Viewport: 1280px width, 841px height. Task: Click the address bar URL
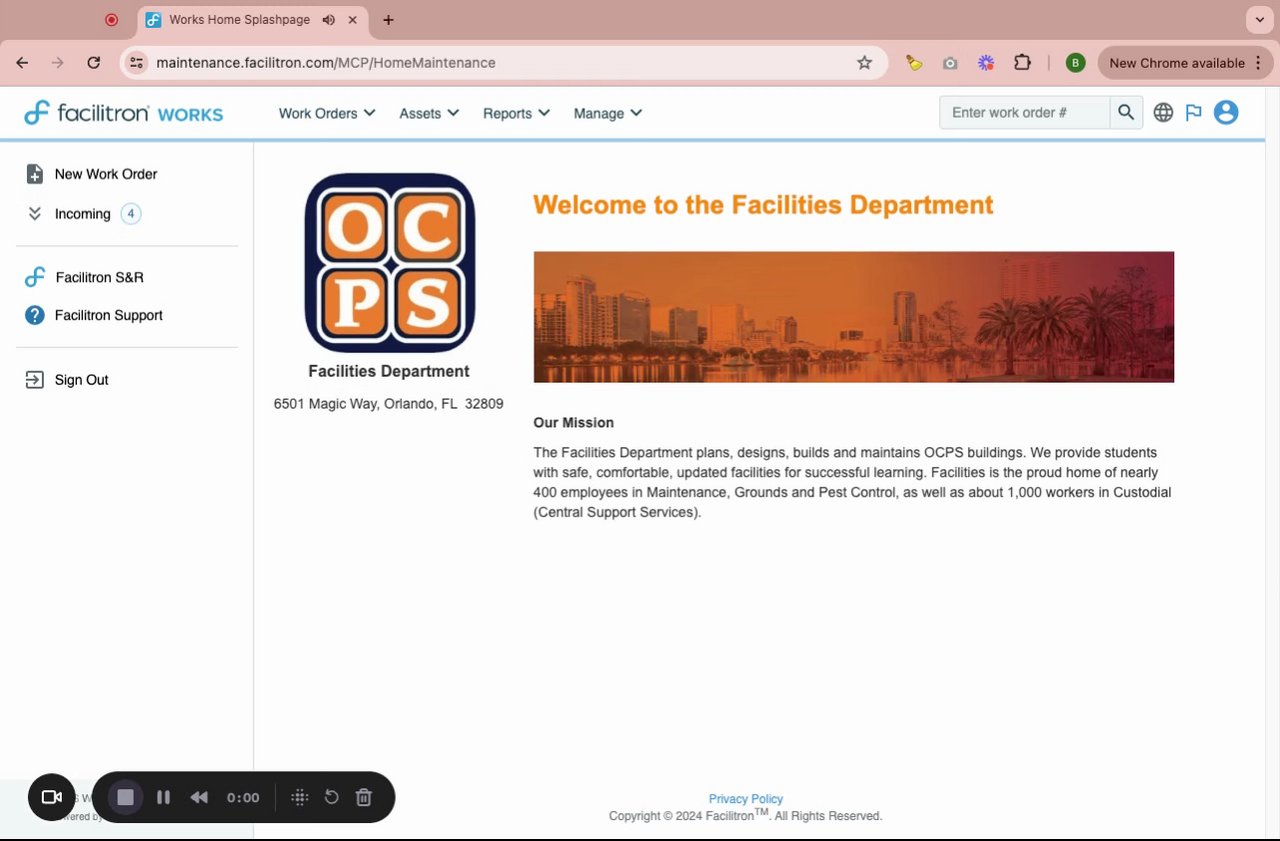tap(326, 63)
